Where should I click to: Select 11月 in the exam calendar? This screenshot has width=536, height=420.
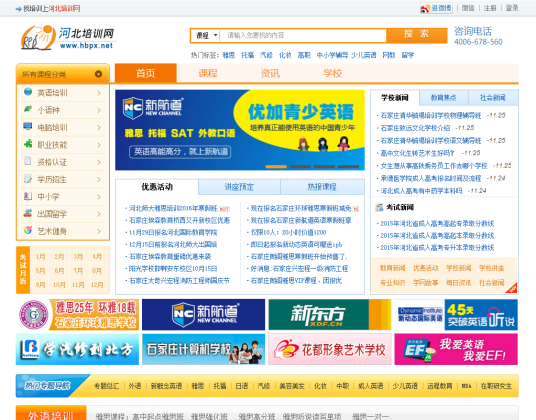(x=78, y=285)
